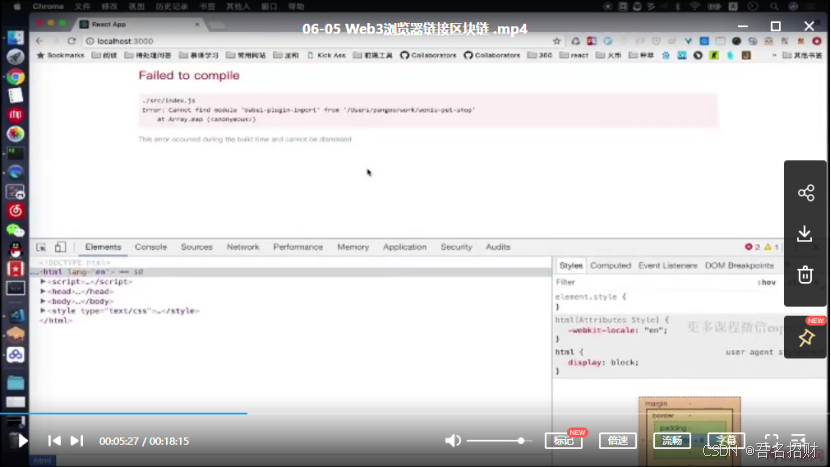Toggle the 字幕 subtitles button
The height and width of the screenshot is (467, 831).
pos(726,440)
